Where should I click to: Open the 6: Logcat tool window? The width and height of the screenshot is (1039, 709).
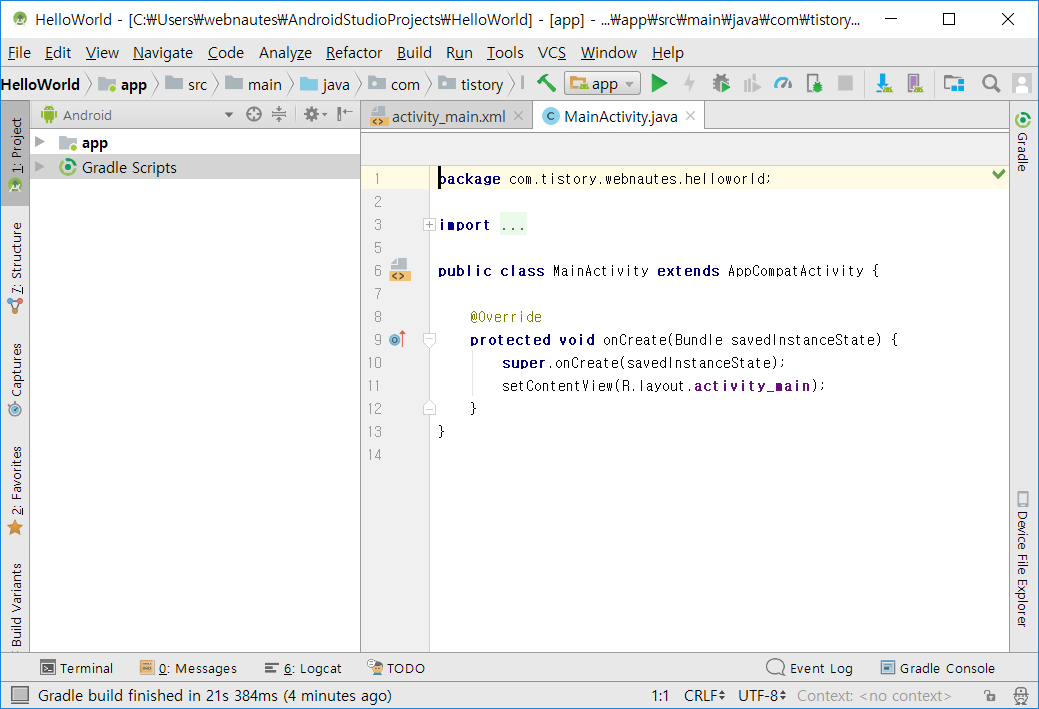coord(303,668)
